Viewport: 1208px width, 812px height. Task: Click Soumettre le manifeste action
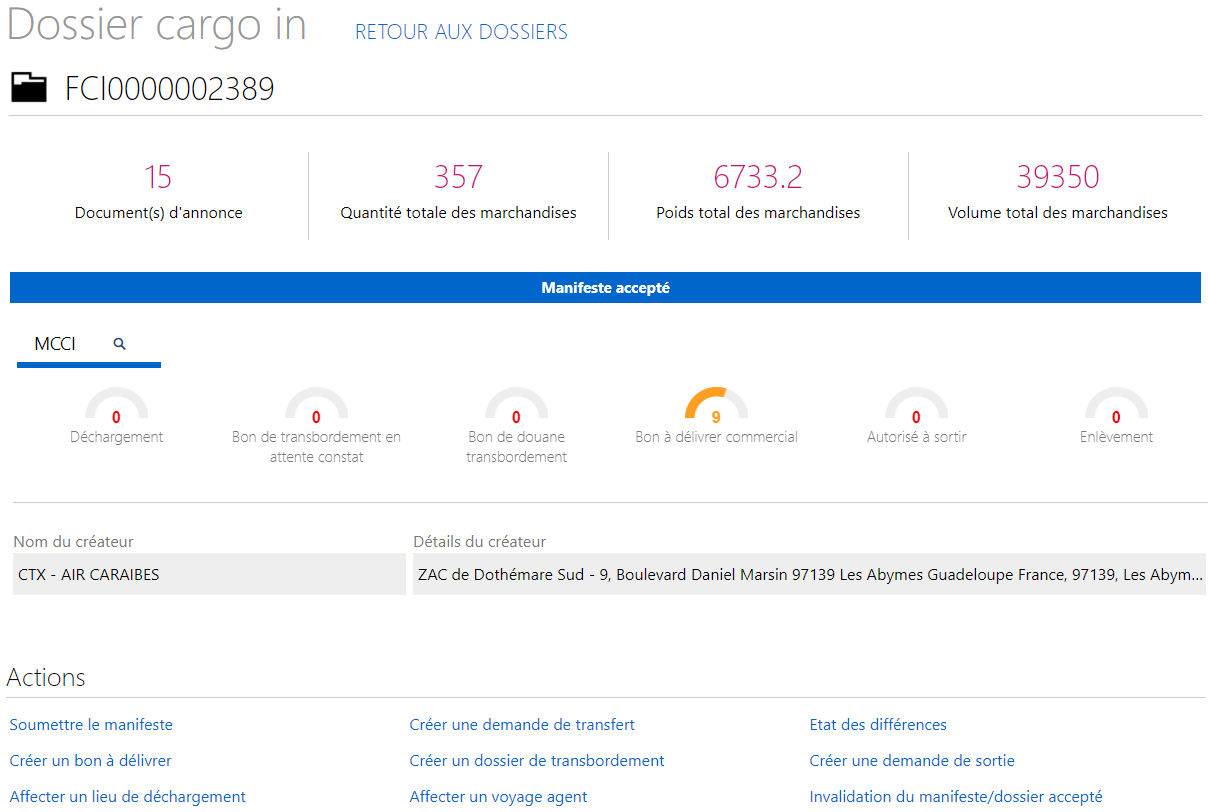[x=91, y=724]
